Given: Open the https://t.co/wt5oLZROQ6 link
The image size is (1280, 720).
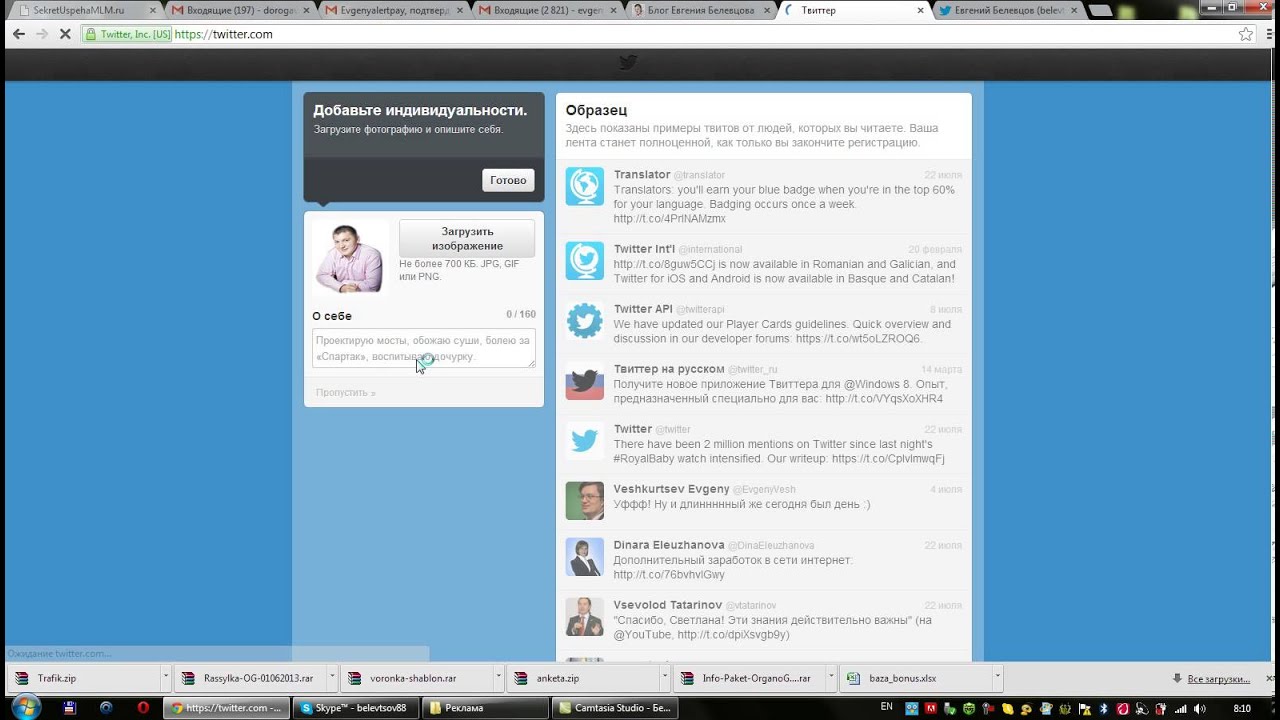Looking at the screenshot, I should point(859,339).
